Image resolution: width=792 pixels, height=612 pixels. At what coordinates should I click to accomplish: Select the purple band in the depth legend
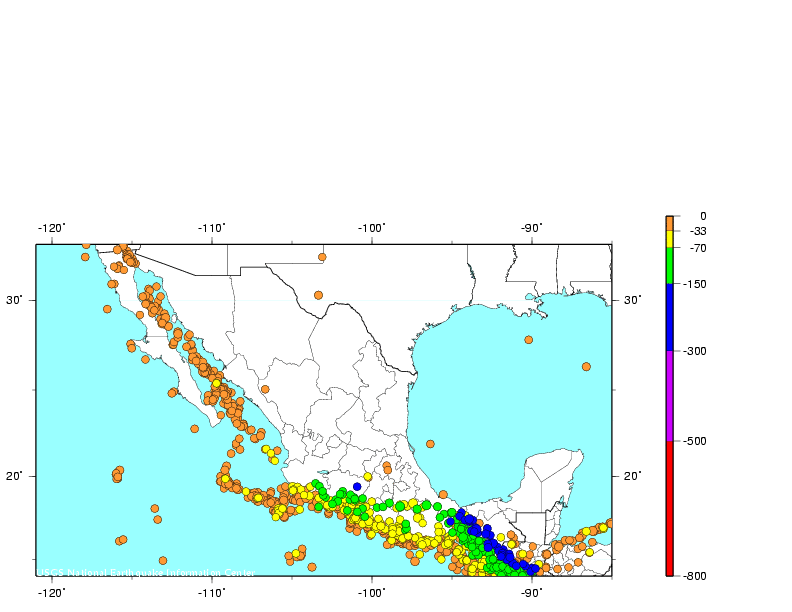click(669, 395)
